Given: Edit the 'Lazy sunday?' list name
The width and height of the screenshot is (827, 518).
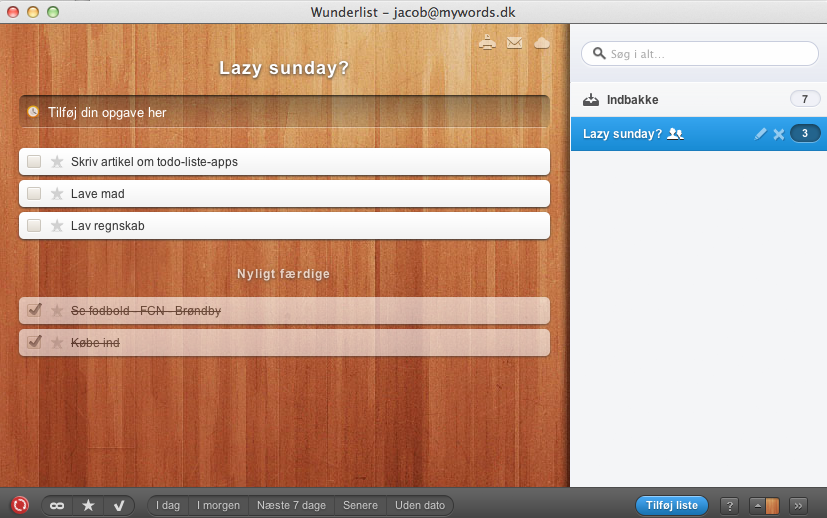Looking at the screenshot, I should [x=760, y=134].
